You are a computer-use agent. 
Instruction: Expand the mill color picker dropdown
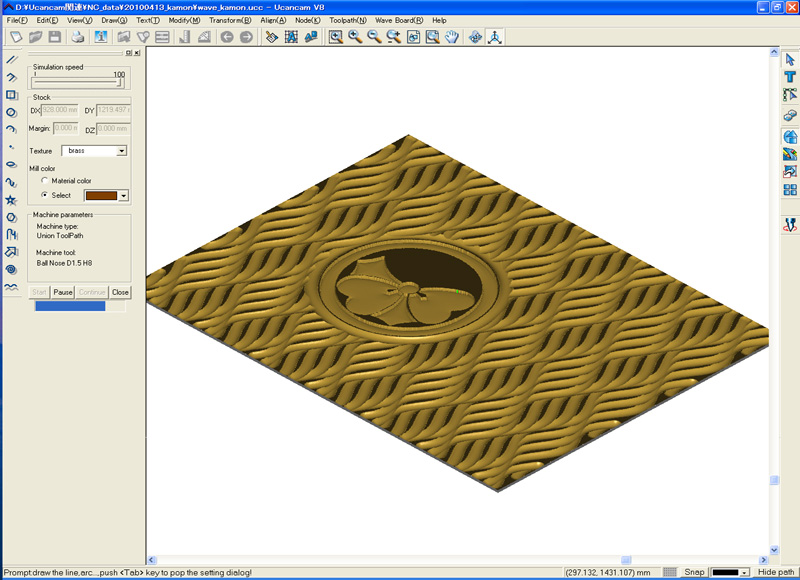(124, 196)
